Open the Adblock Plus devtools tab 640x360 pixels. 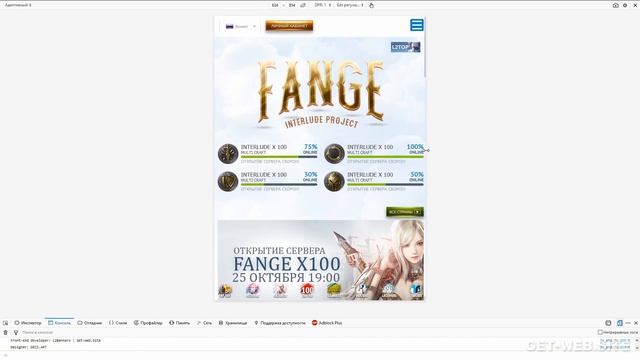tap(327, 323)
